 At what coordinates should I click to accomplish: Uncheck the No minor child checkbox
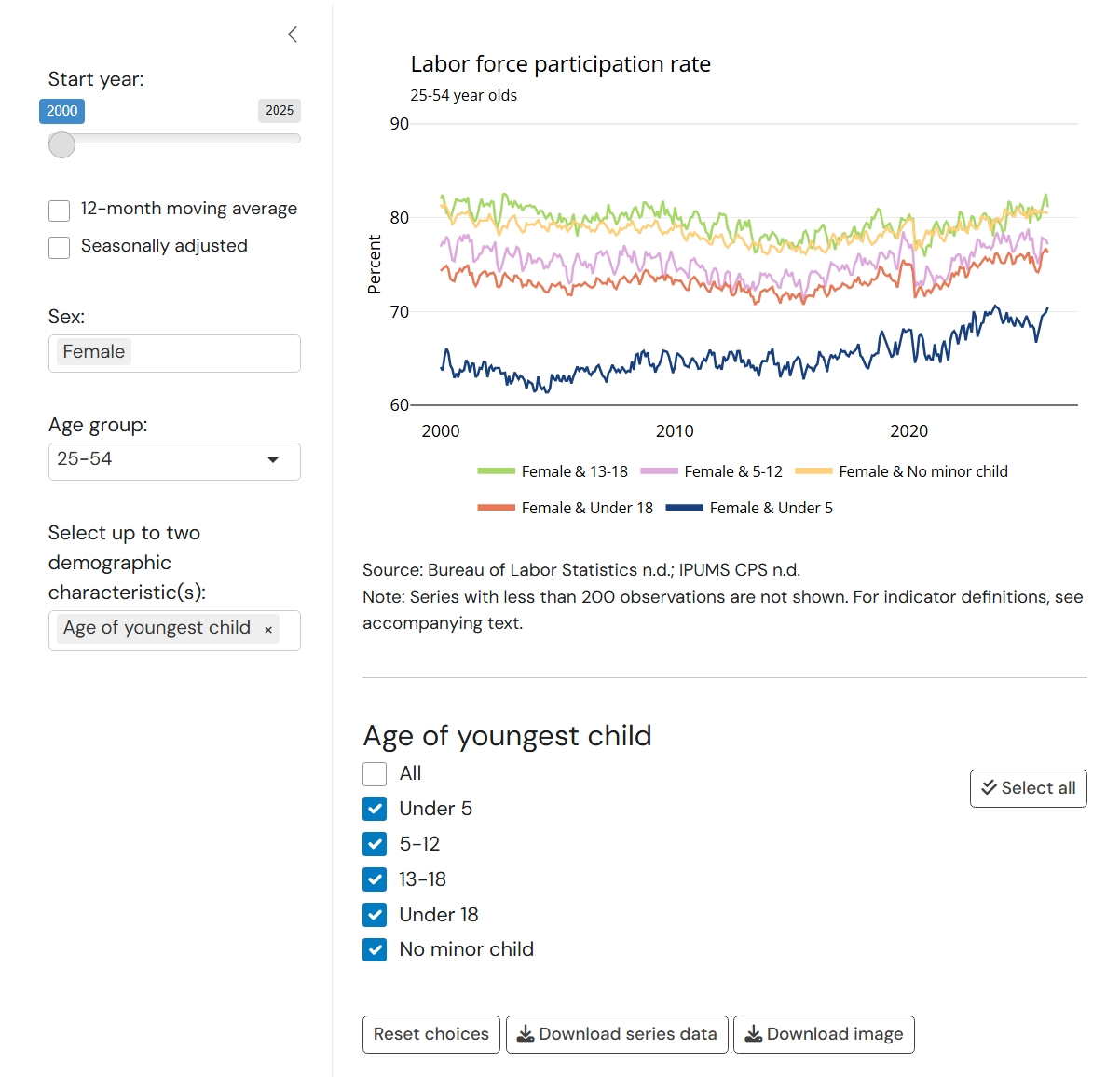[375, 949]
